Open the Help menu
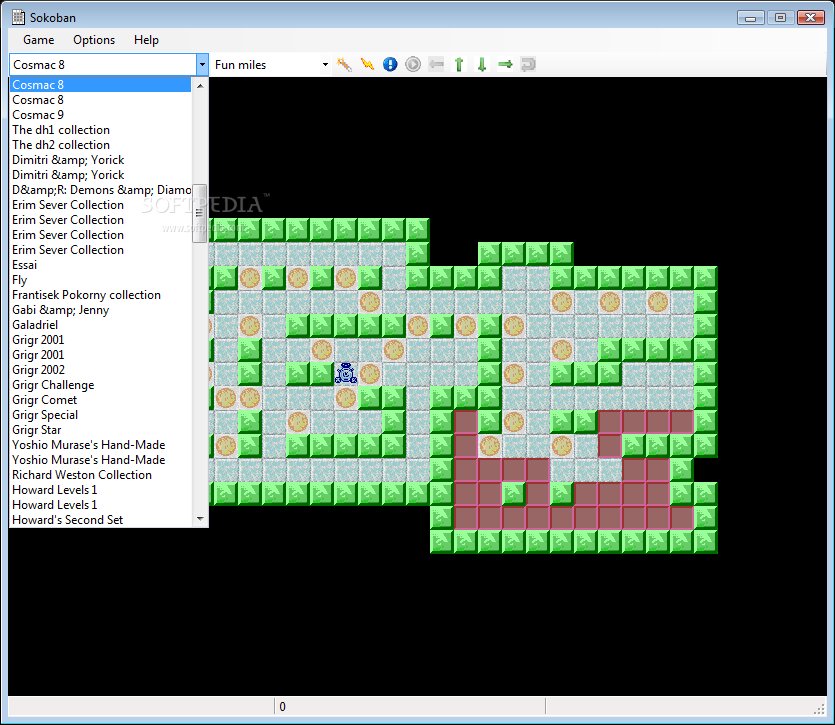The height and width of the screenshot is (725, 835). [x=146, y=40]
